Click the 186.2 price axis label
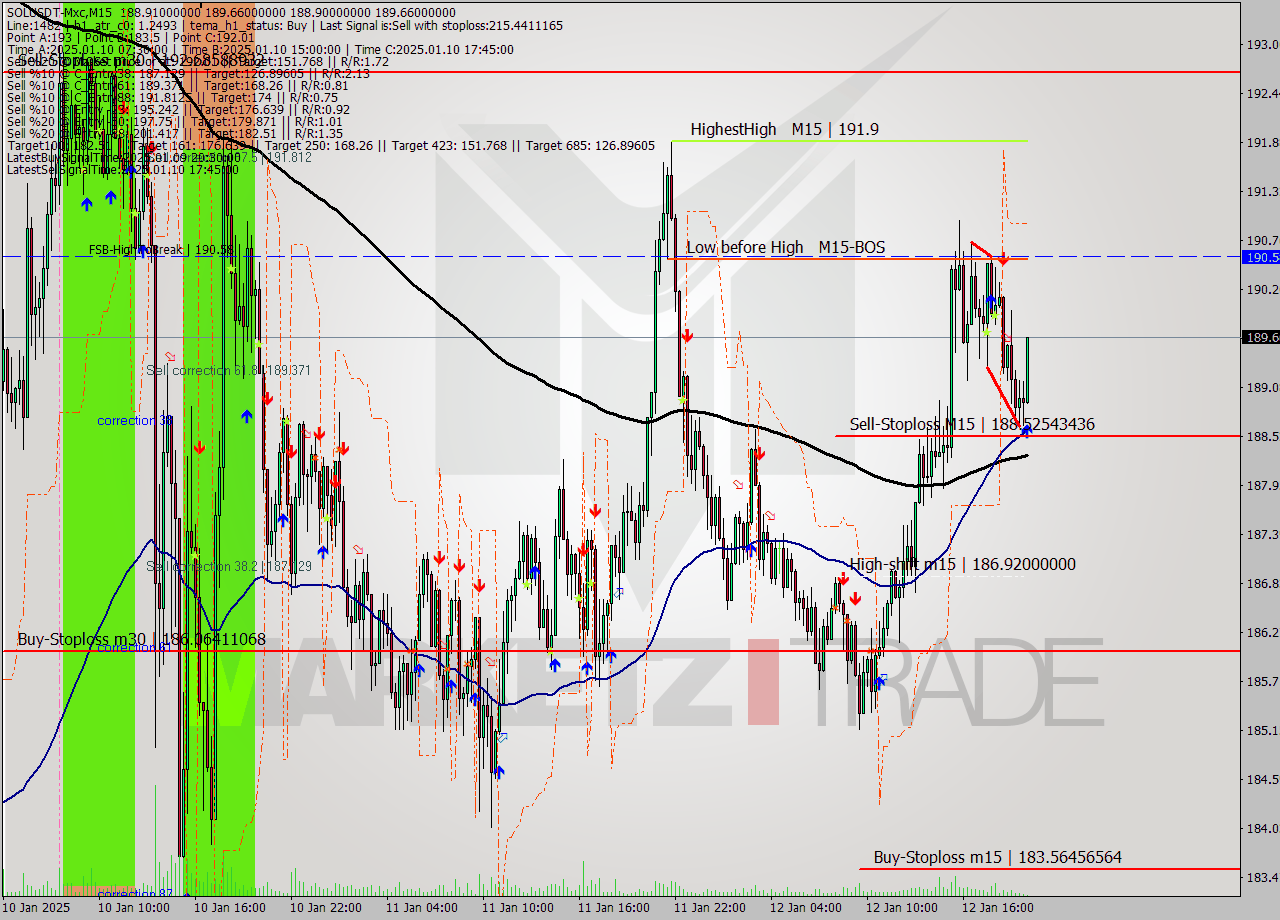The height and width of the screenshot is (920, 1280). (x=1262, y=632)
